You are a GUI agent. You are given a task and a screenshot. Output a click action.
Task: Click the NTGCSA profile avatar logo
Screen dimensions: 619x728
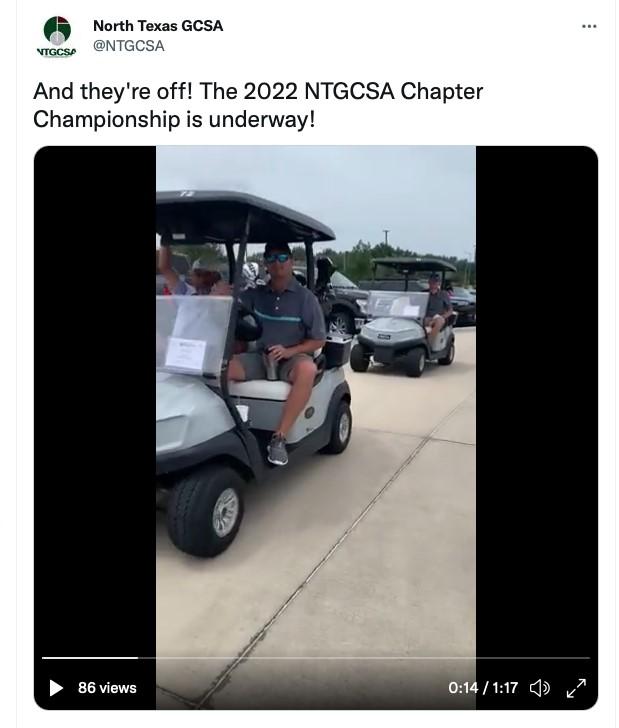pyautogui.click(x=57, y=36)
